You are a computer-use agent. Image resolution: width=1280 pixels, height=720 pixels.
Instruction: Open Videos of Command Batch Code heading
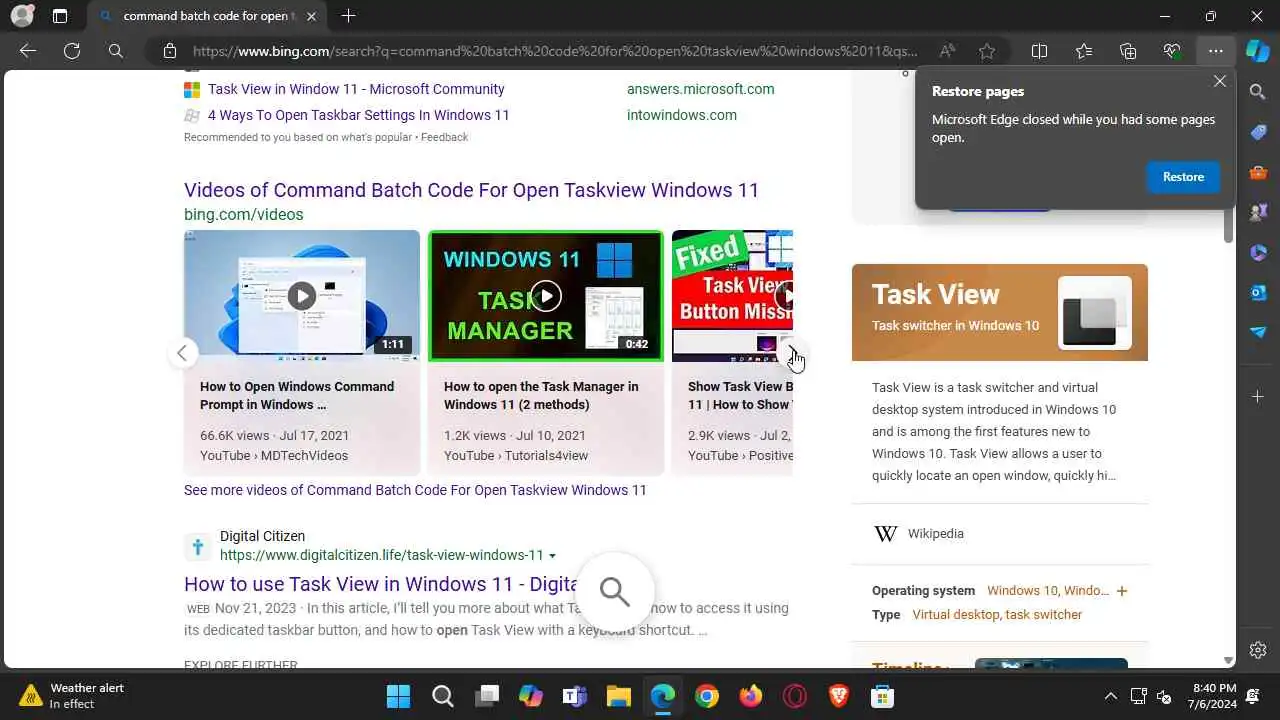[471, 190]
